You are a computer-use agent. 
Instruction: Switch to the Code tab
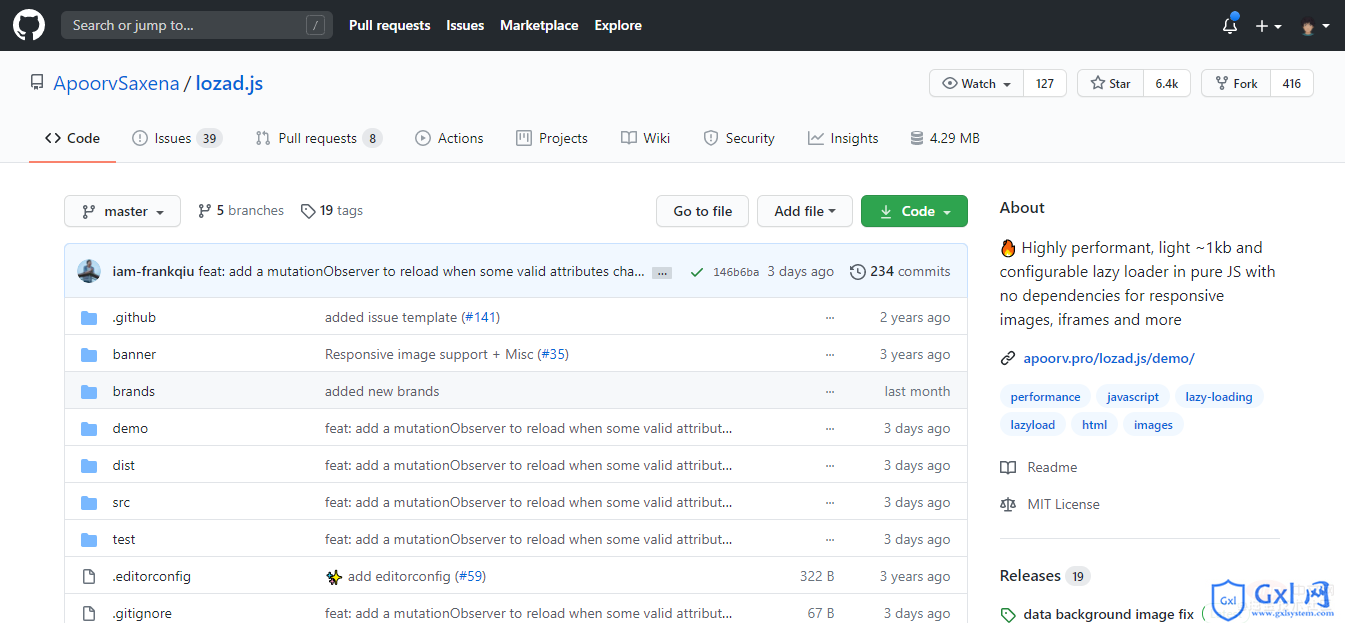tap(72, 138)
